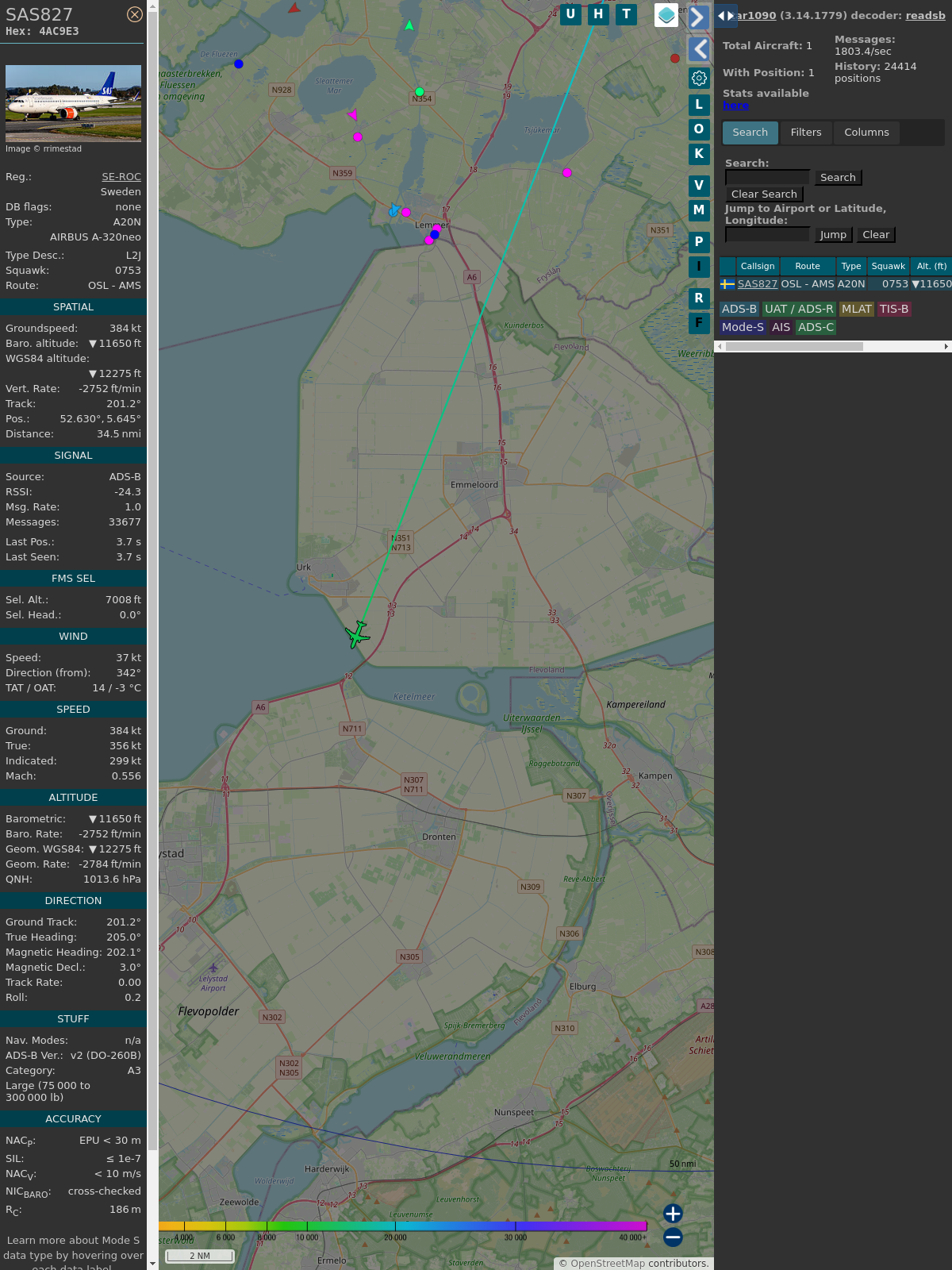Viewport: 952px width, 1270px height.
Task: Open the SE-ROC aircraft photo
Action: point(73,103)
